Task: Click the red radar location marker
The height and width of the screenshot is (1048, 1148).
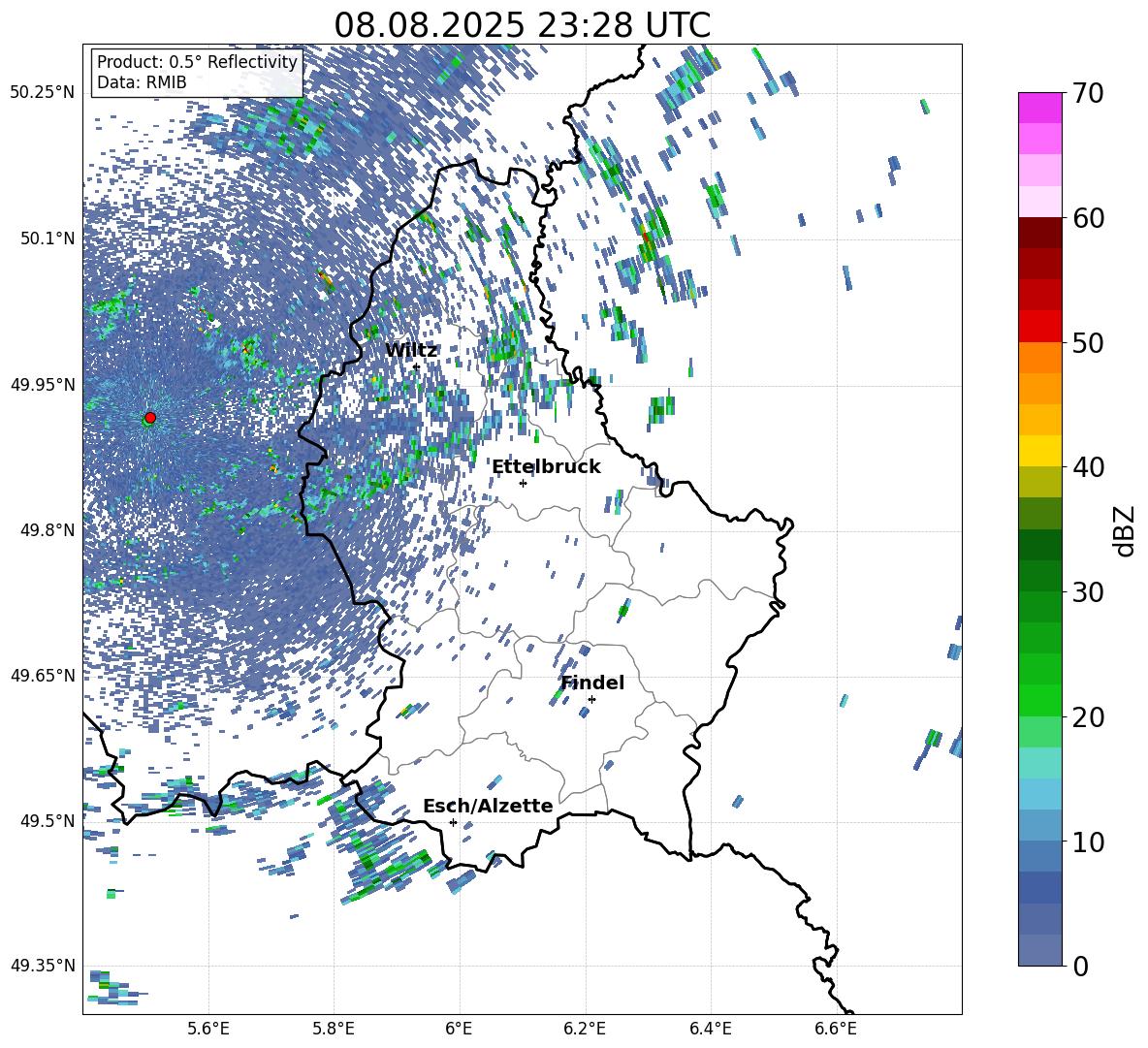Action: tap(150, 417)
